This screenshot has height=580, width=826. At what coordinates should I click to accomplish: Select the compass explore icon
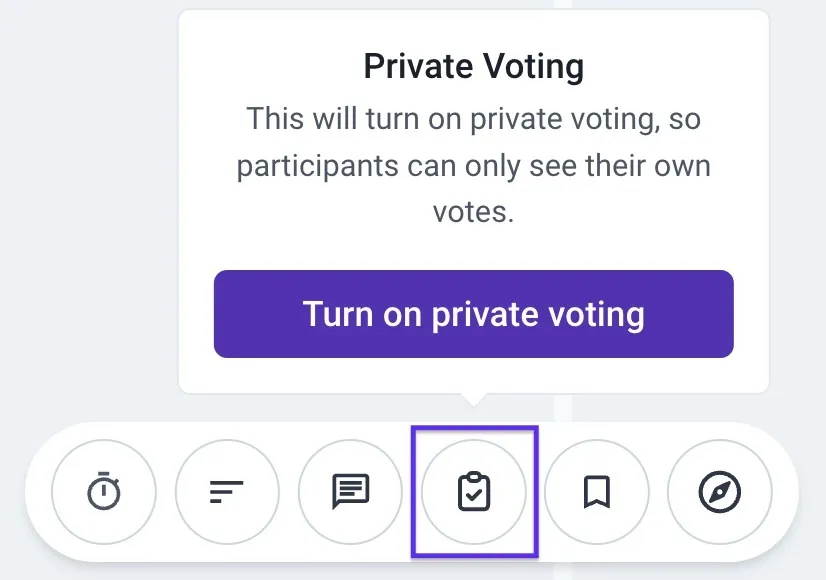(720, 492)
